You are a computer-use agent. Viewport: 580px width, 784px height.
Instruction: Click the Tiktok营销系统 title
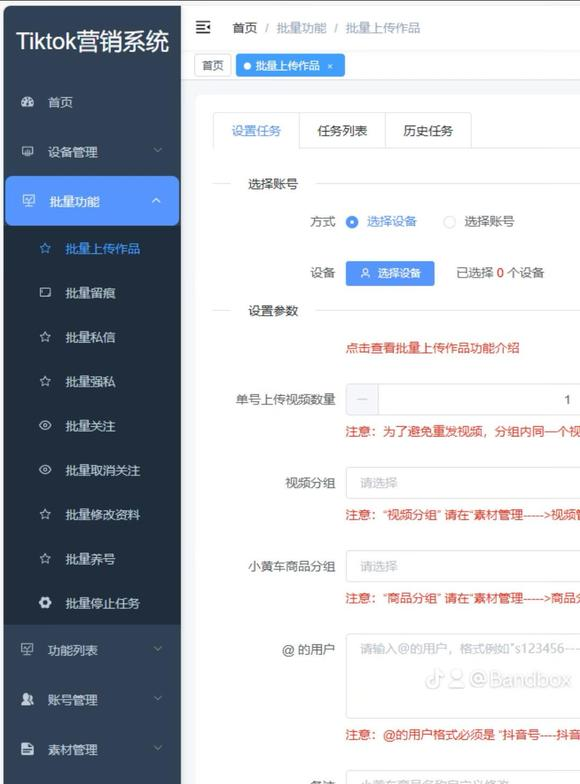(x=92, y=41)
